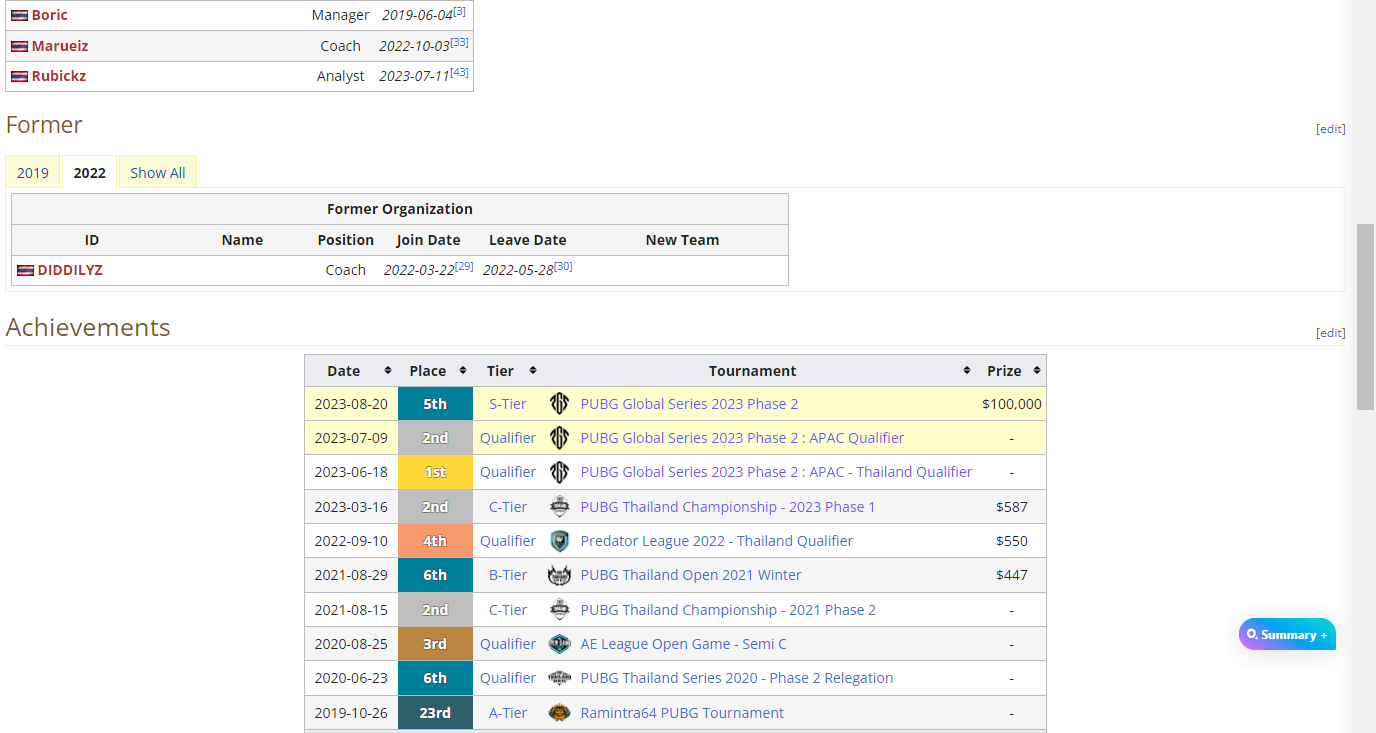Open the Marueiz coach profile link
Image resolution: width=1376 pixels, height=733 pixels.
click(x=60, y=46)
